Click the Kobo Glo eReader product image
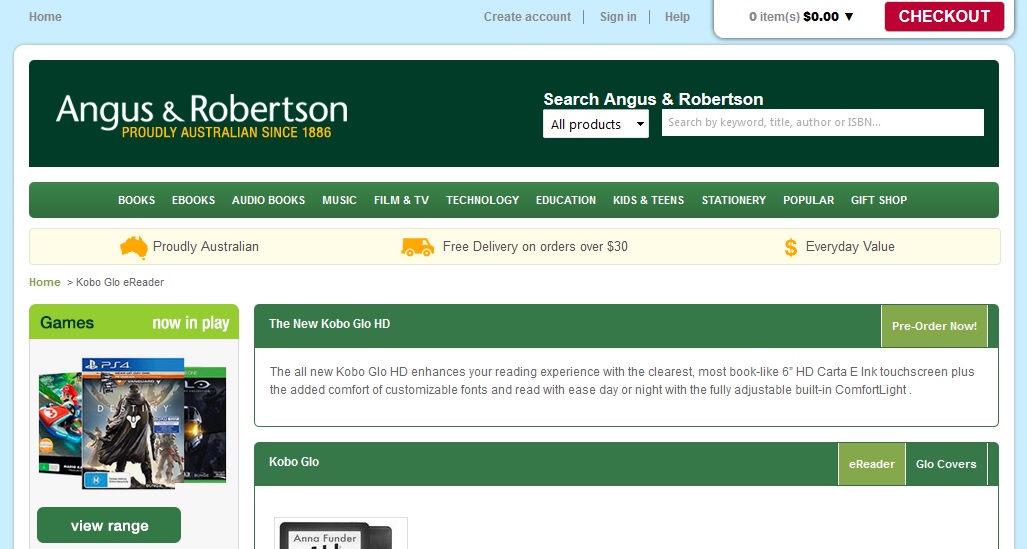The height and width of the screenshot is (549, 1027). point(341,533)
